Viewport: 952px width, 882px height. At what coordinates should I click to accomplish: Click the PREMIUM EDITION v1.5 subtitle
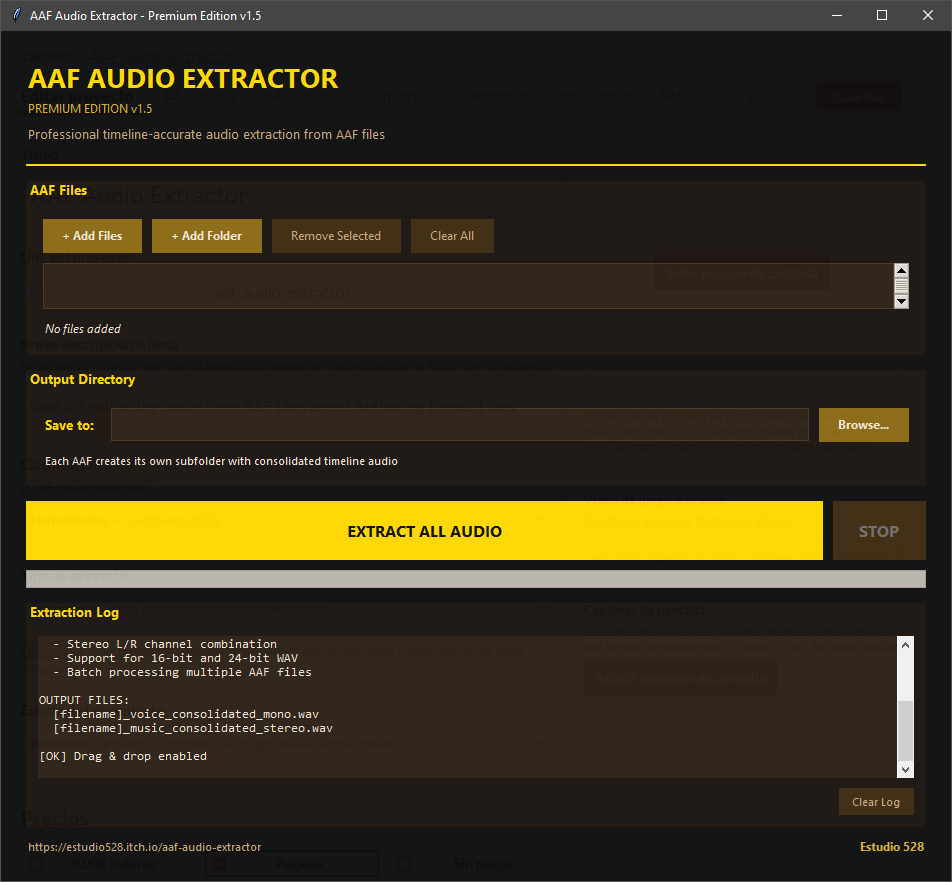pyautogui.click(x=90, y=109)
